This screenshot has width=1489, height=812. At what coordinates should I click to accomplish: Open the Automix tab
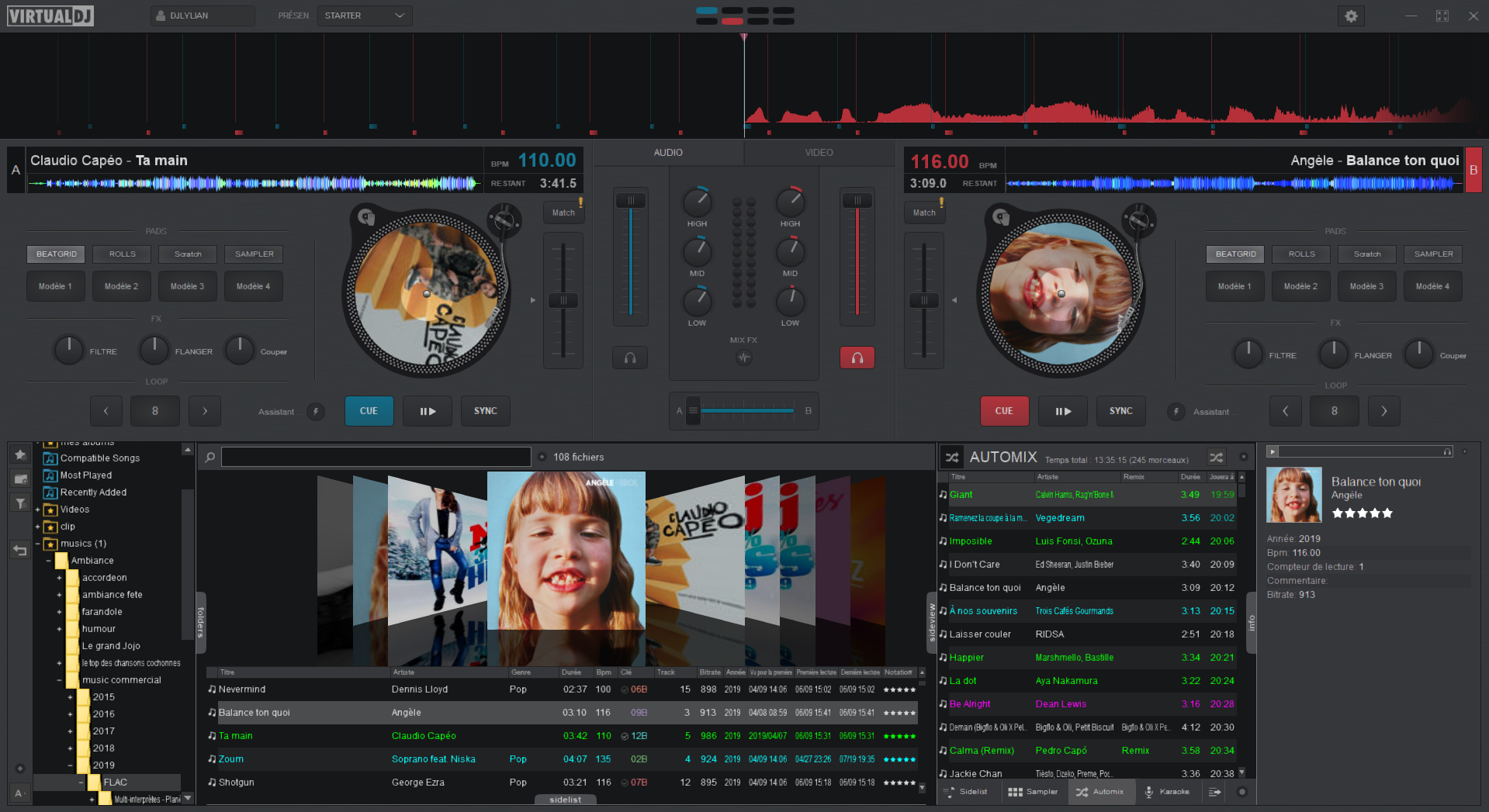pyautogui.click(x=1100, y=792)
